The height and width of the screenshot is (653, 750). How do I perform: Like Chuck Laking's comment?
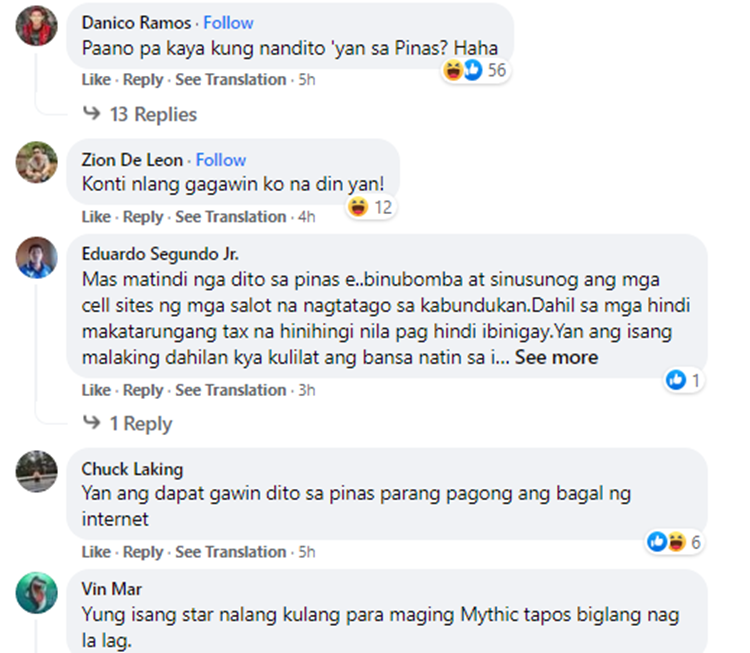96,552
